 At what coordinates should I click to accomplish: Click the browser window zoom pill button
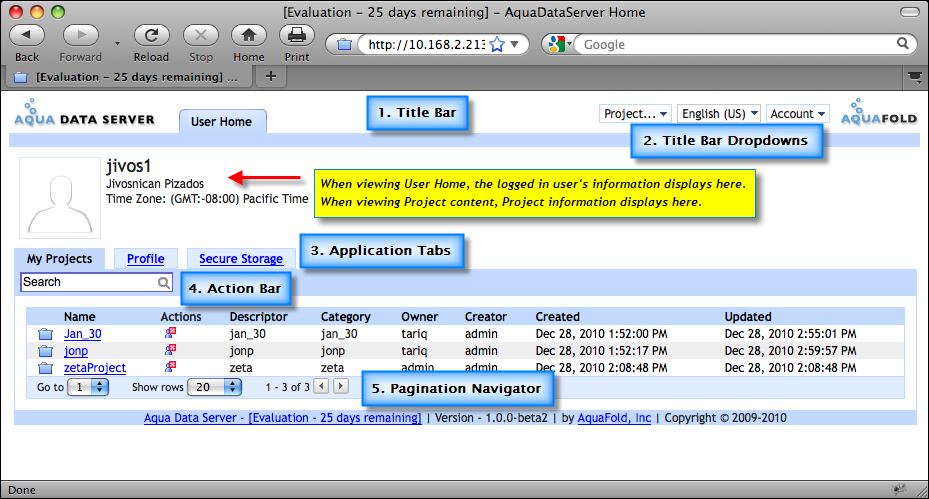click(909, 12)
